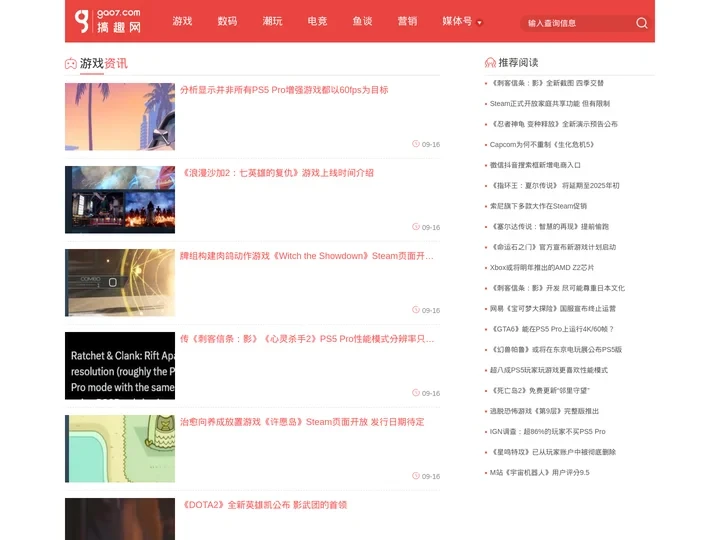The width and height of the screenshot is (720, 540).
Task: Click the gamepad icon beside 游戏资讯
Action: tap(71, 63)
